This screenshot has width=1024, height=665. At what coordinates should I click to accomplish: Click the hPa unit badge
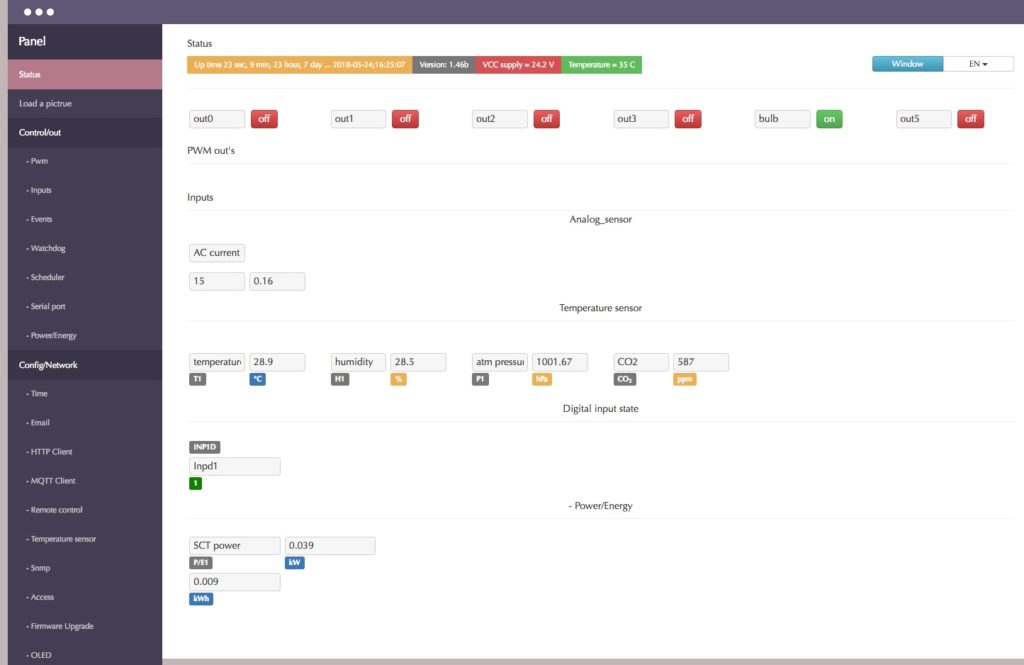[x=541, y=380]
